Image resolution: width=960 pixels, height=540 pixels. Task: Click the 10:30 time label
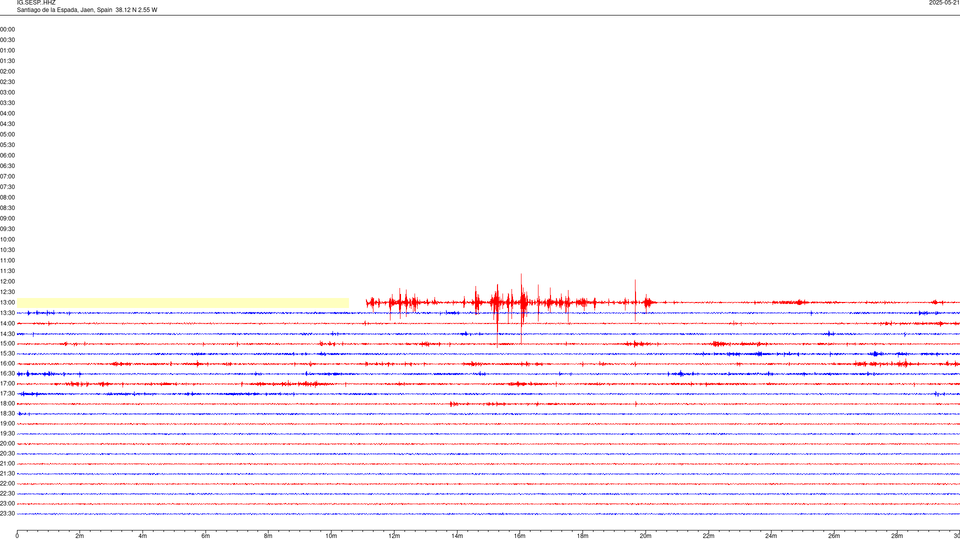pos(7,250)
